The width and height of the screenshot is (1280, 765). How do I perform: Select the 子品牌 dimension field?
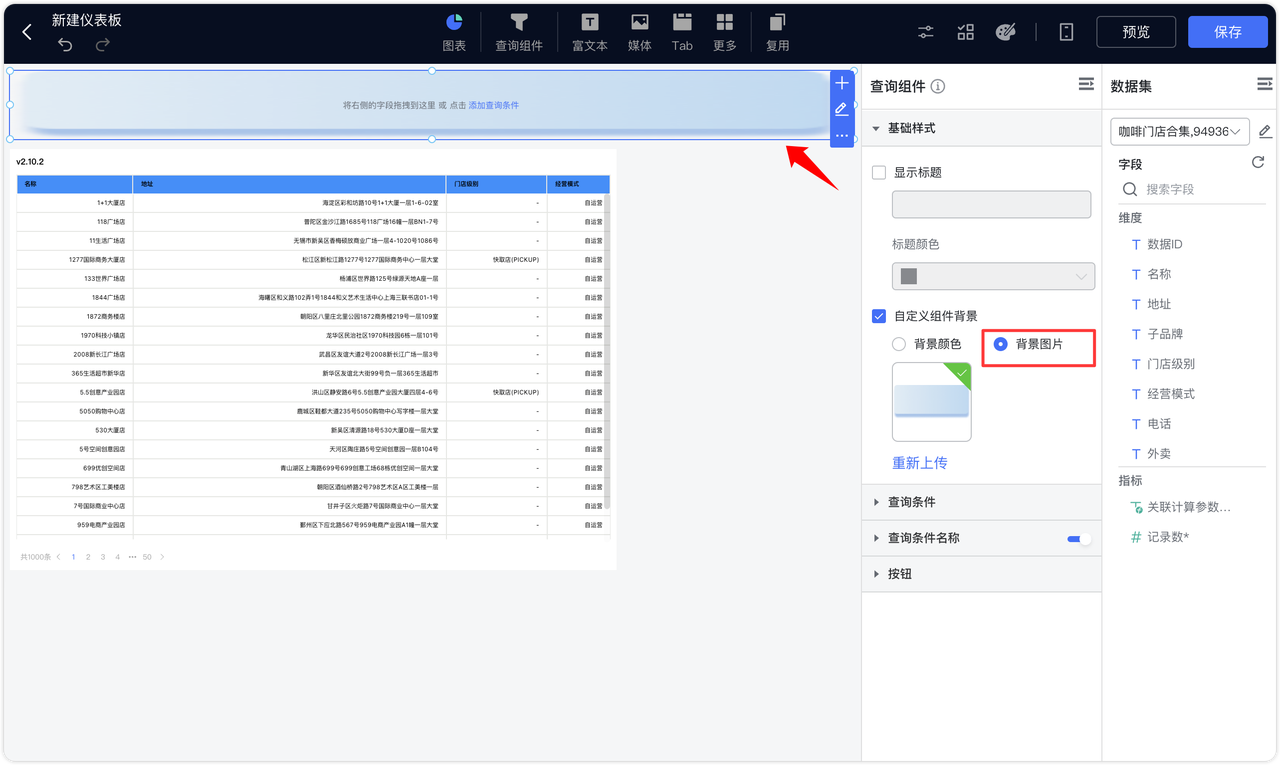[1165, 334]
